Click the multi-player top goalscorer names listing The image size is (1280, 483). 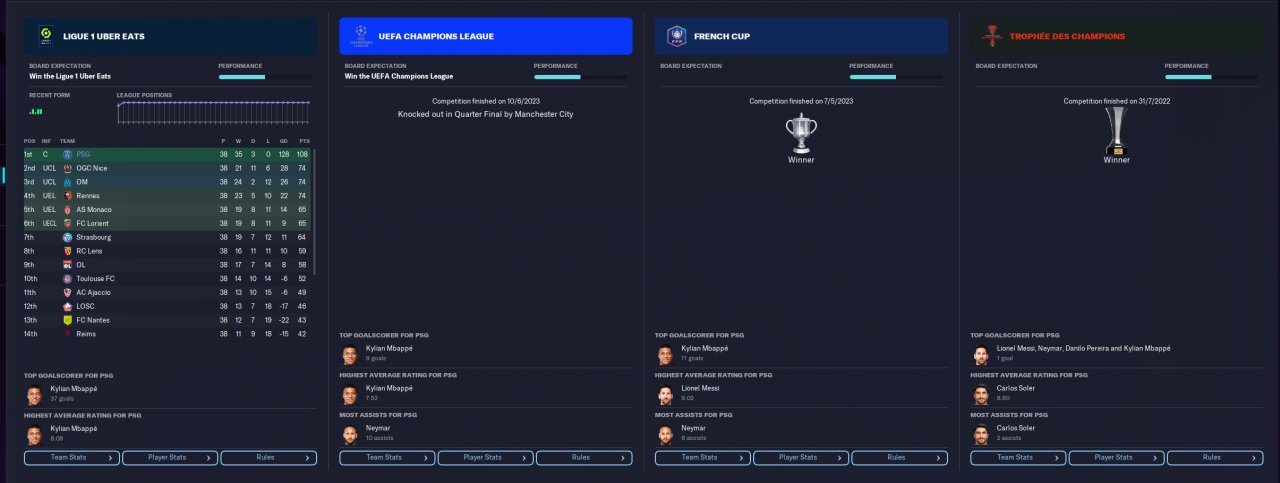click(1084, 348)
